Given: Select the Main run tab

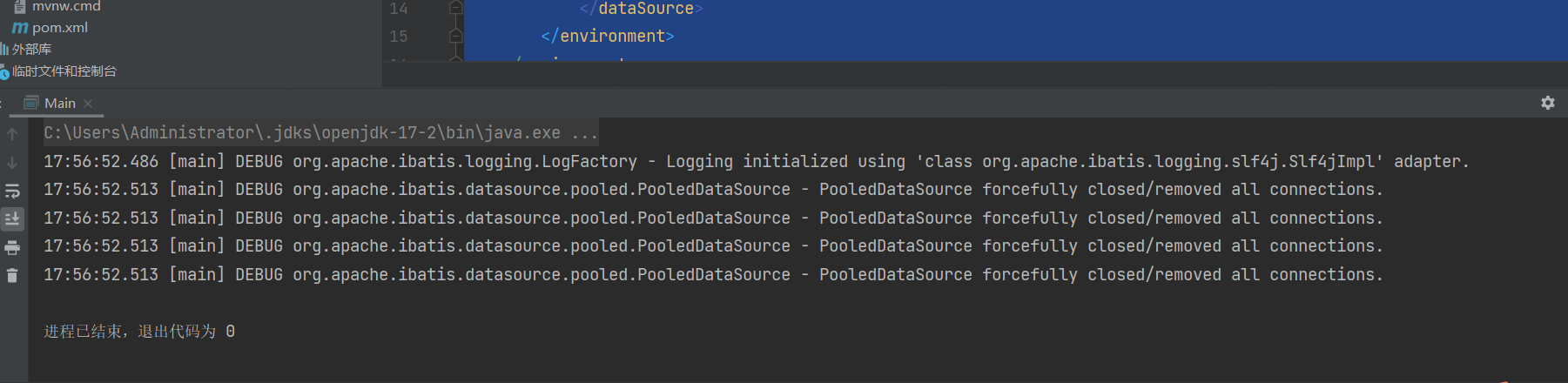Looking at the screenshot, I should point(59,103).
